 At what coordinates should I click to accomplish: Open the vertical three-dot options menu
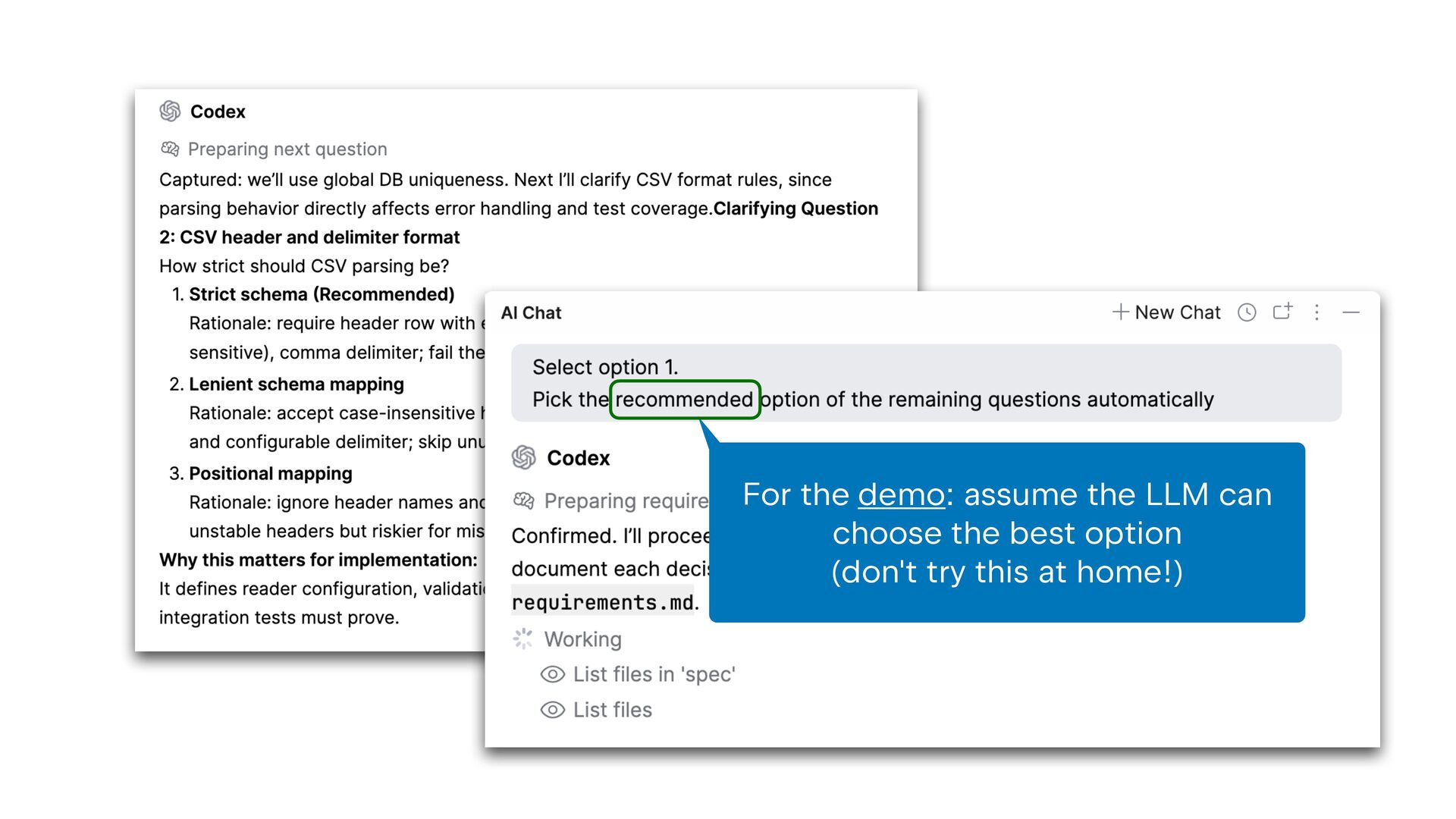point(1317,312)
